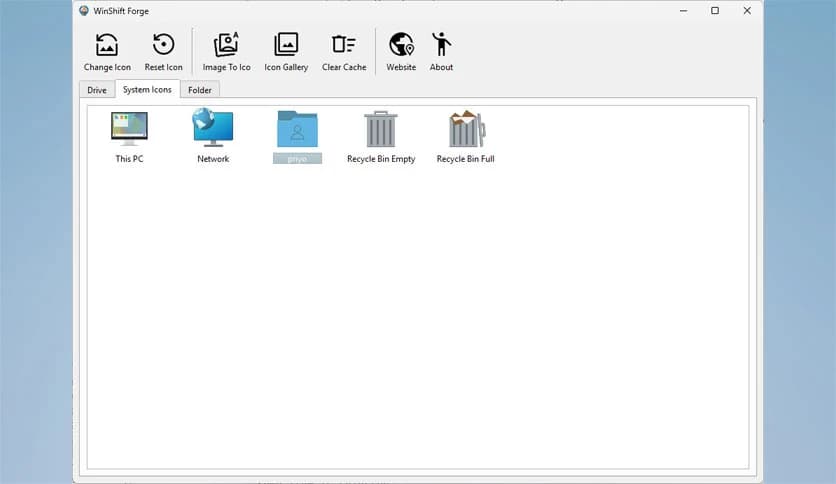This screenshot has width=836, height=484.
Task: Switch to the Drive tab
Action: (x=97, y=90)
